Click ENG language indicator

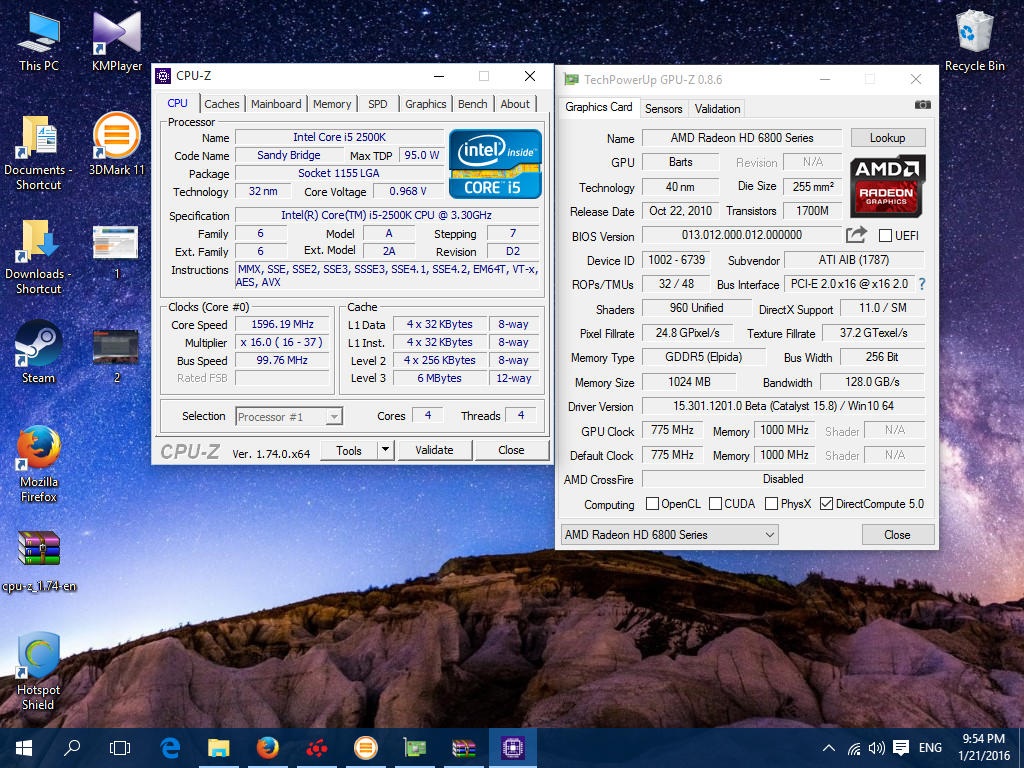(x=931, y=748)
